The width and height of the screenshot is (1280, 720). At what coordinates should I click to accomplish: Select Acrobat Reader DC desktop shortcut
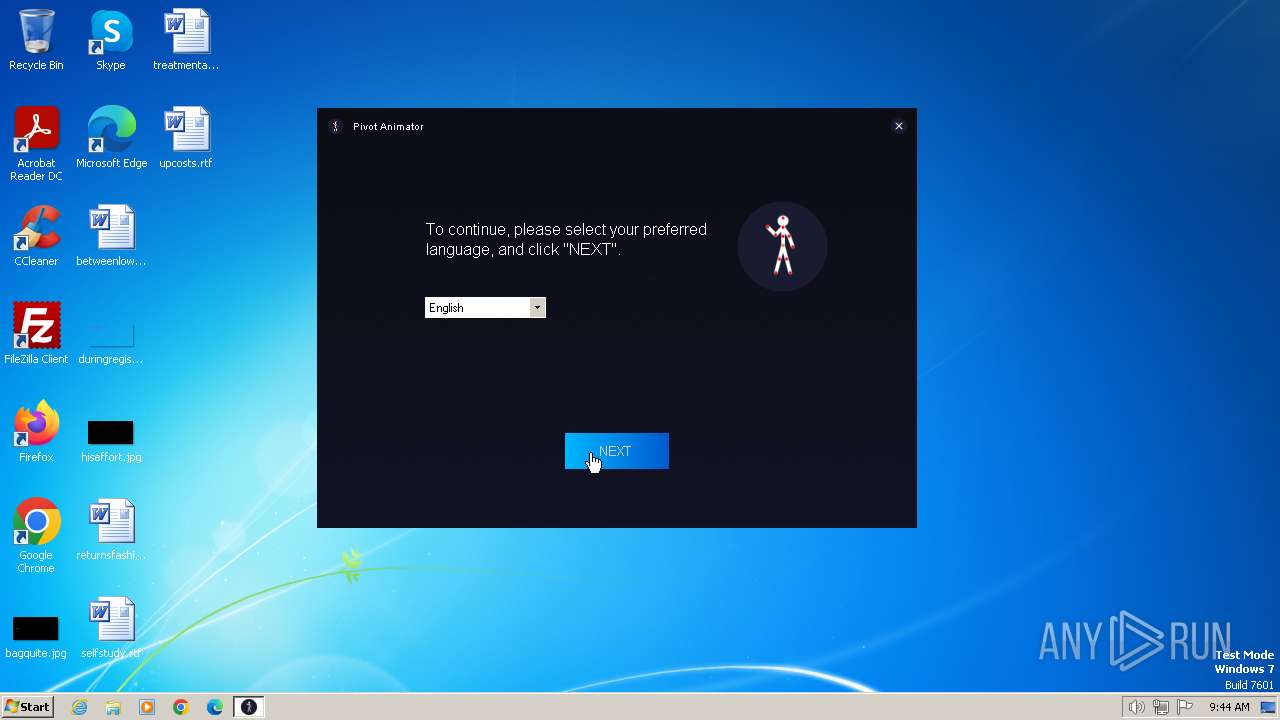[36, 144]
